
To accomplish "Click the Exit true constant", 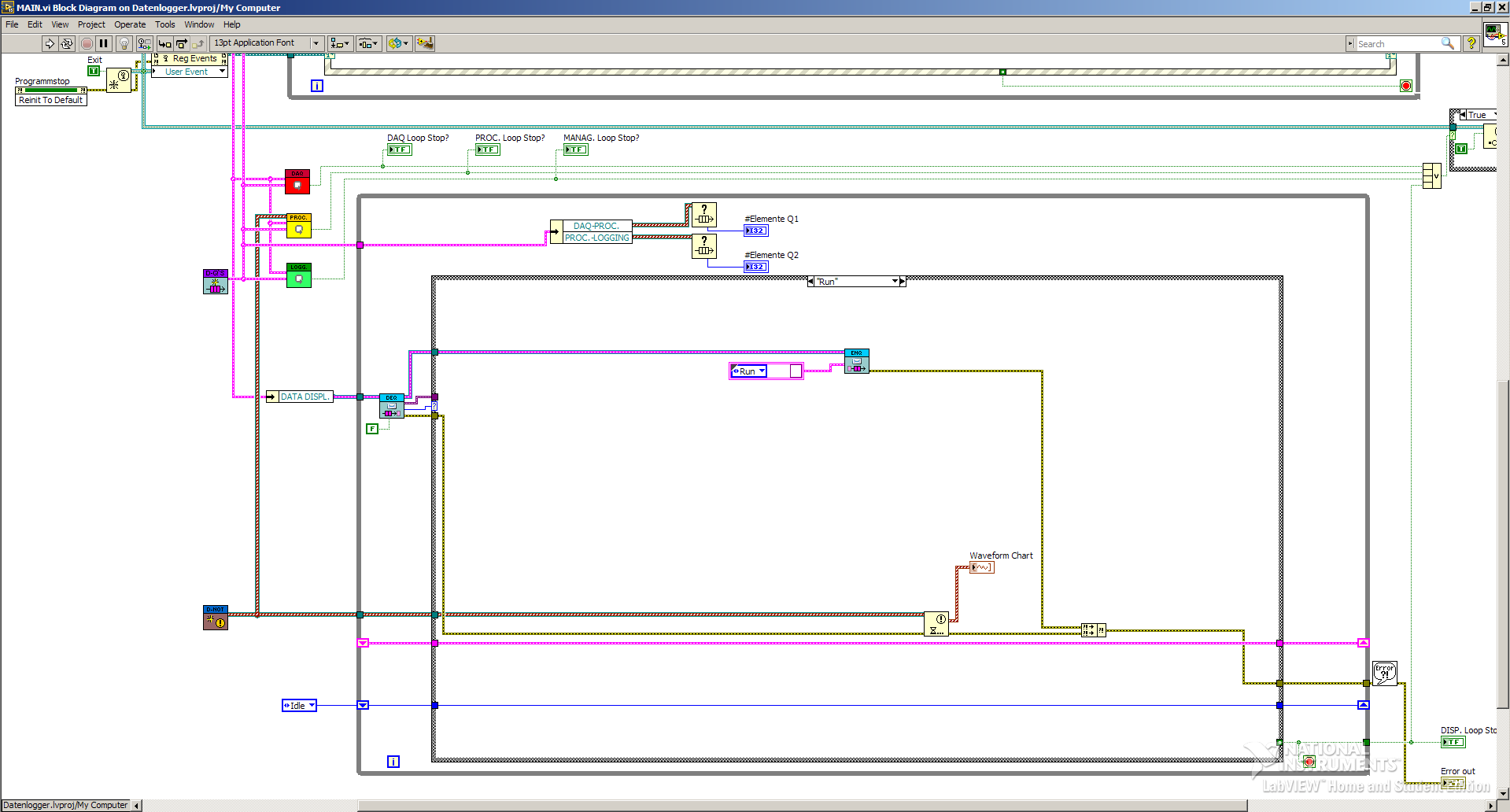I will [94, 71].
